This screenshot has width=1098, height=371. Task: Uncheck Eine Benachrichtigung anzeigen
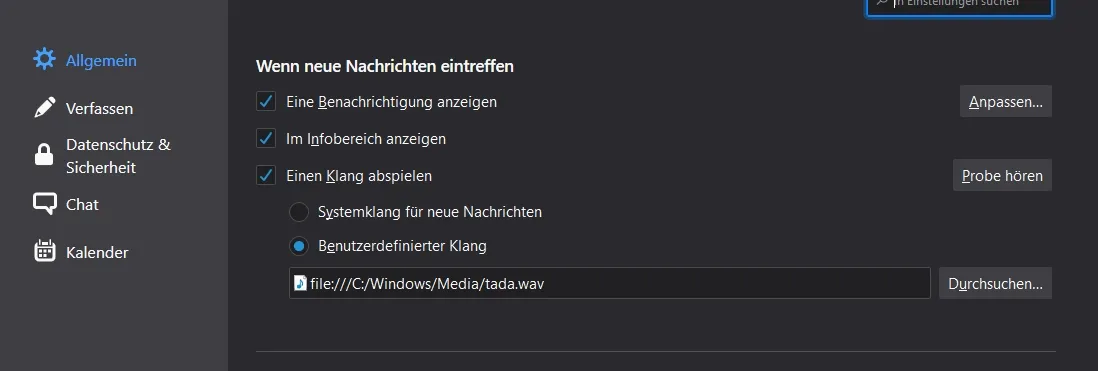[265, 102]
